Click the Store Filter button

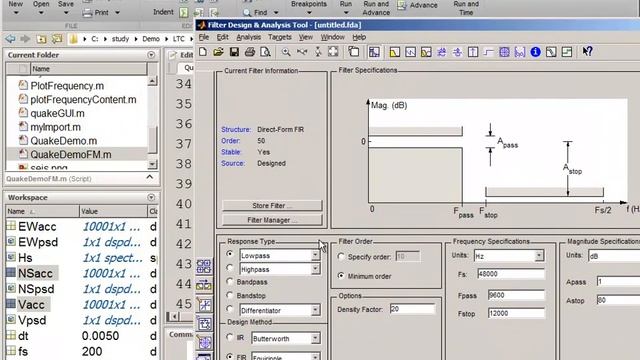coord(272,205)
